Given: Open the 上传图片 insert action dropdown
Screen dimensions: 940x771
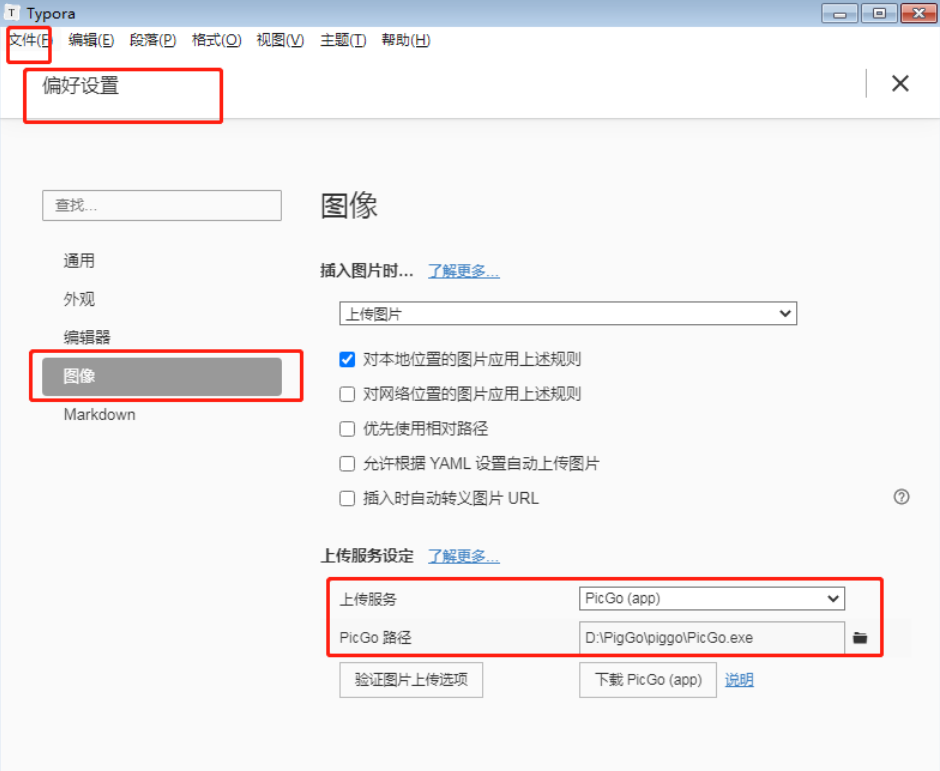Looking at the screenshot, I should [x=568, y=314].
